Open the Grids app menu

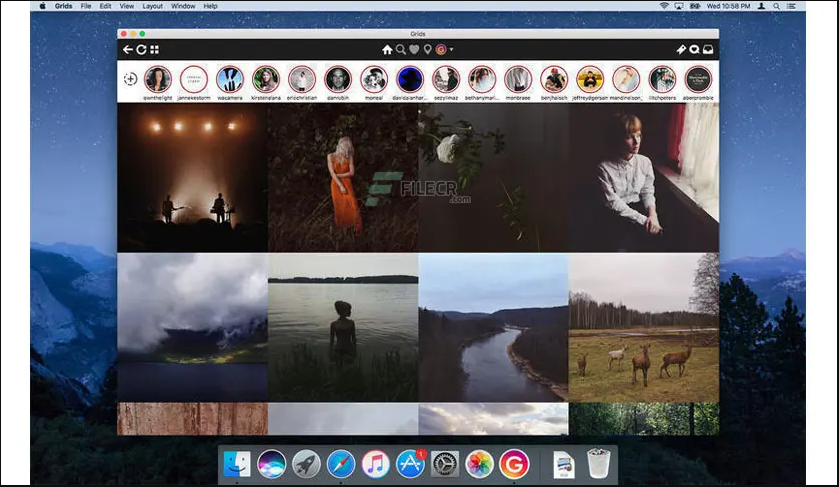tap(63, 6)
